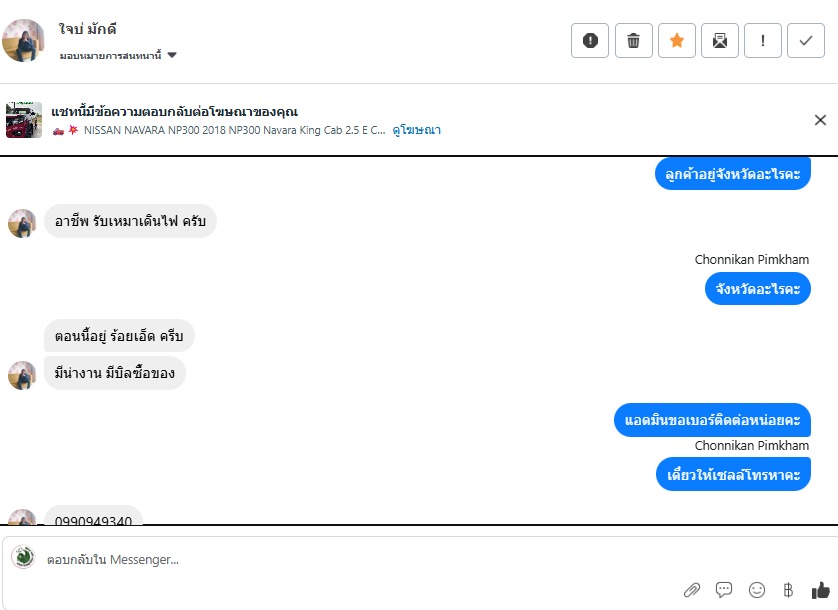Mark conversation as unread envelope icon
Viewport: 838px width, 610px height.
pyautogui.click(x=720, y=41)
